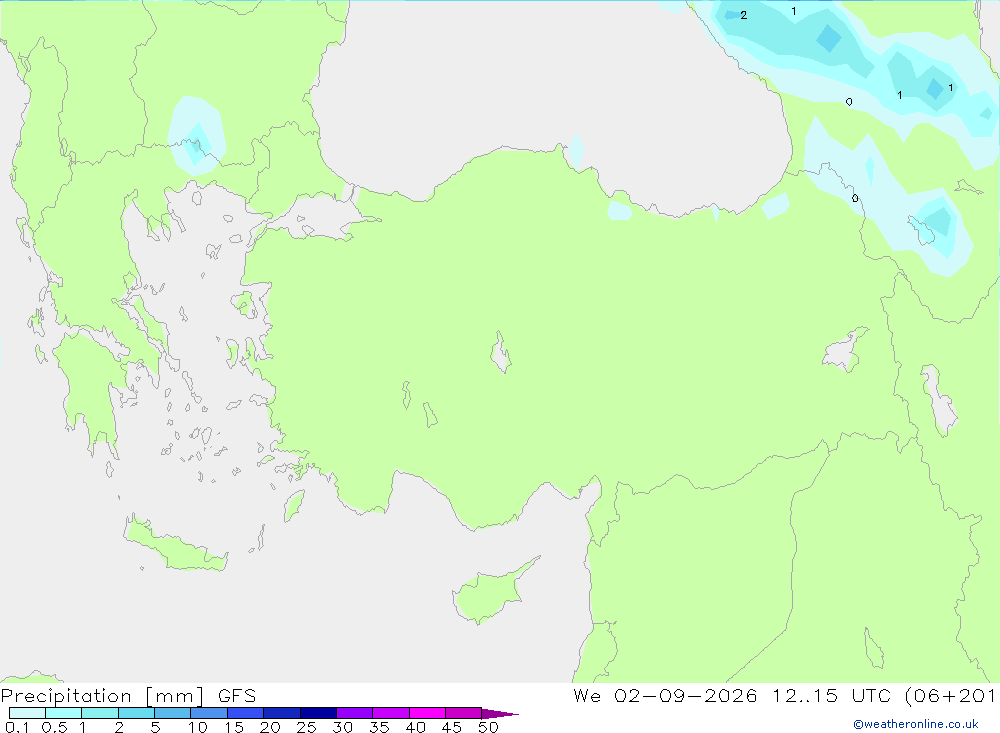This screenshot has height=733, width=1000.
Task: Click the above-50 mm arrow tip of legend
Action: (500, 714)
